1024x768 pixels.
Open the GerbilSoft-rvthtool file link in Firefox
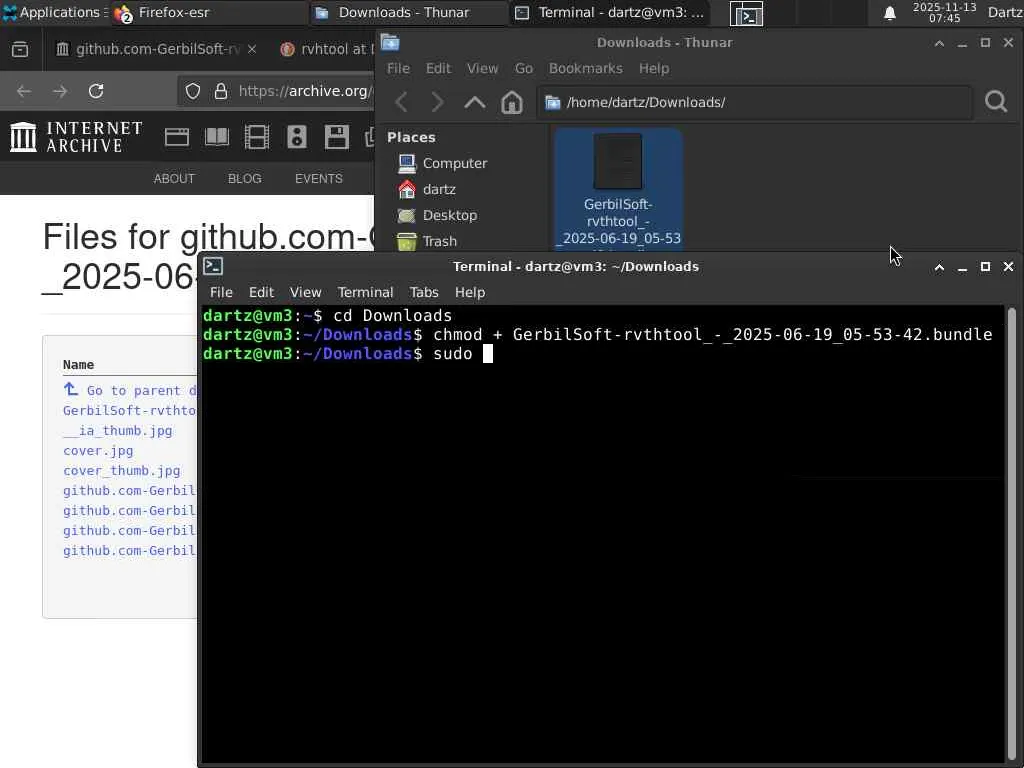130,410
